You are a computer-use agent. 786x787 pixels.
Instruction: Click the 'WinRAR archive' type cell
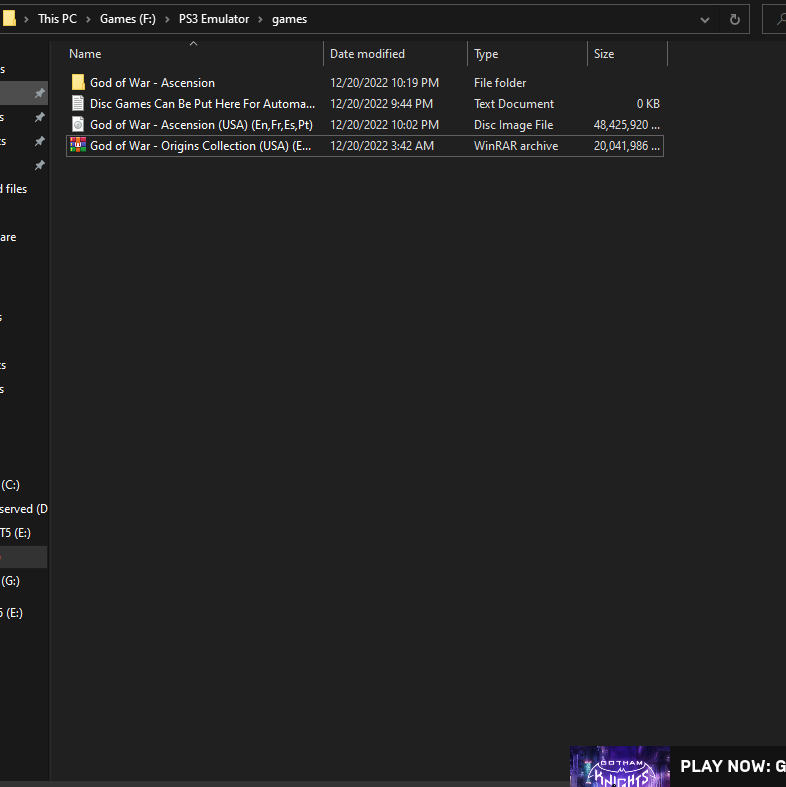pyautogui.click(x=516, y=146)
